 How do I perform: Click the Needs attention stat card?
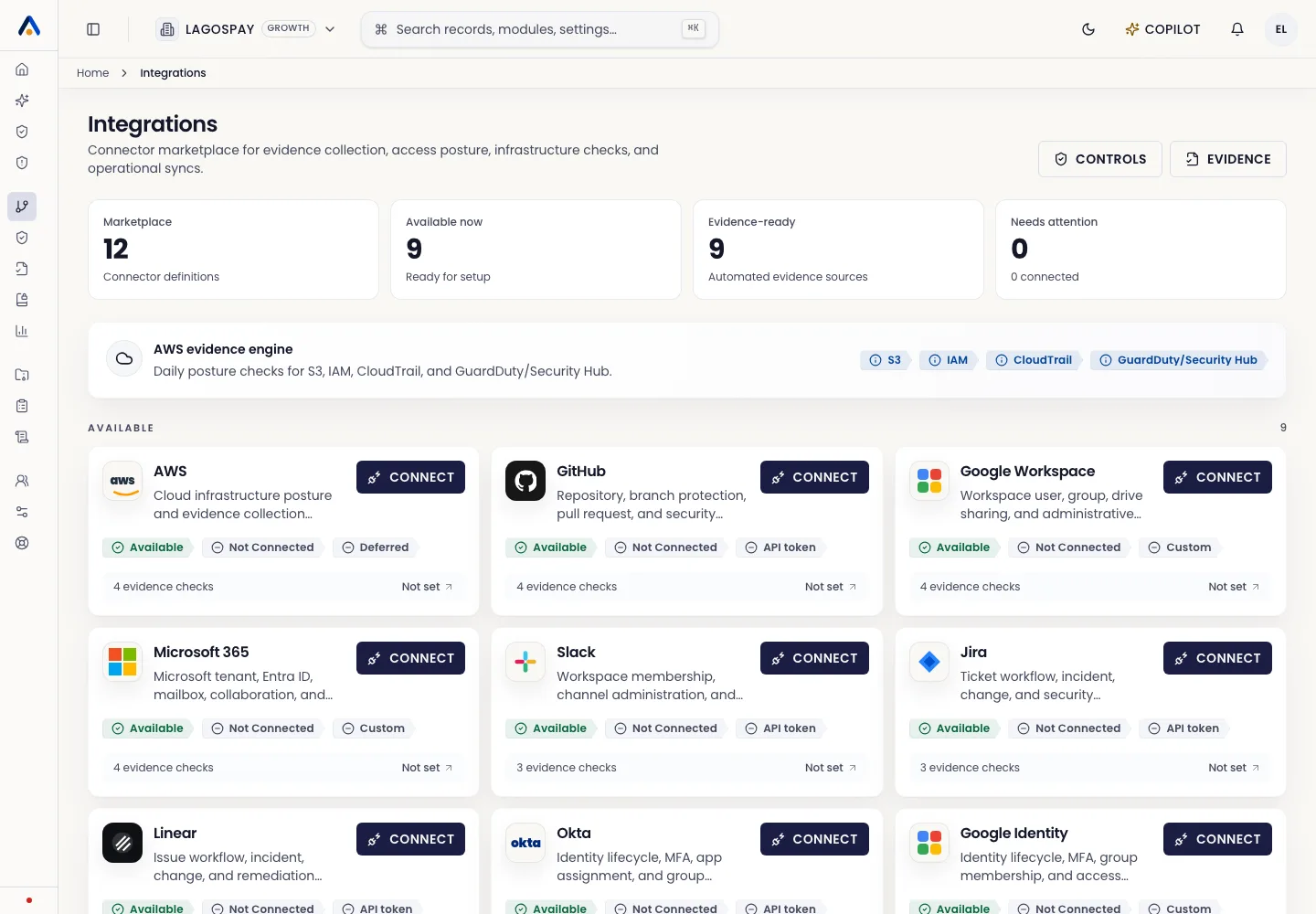[x=1141, y=250]
